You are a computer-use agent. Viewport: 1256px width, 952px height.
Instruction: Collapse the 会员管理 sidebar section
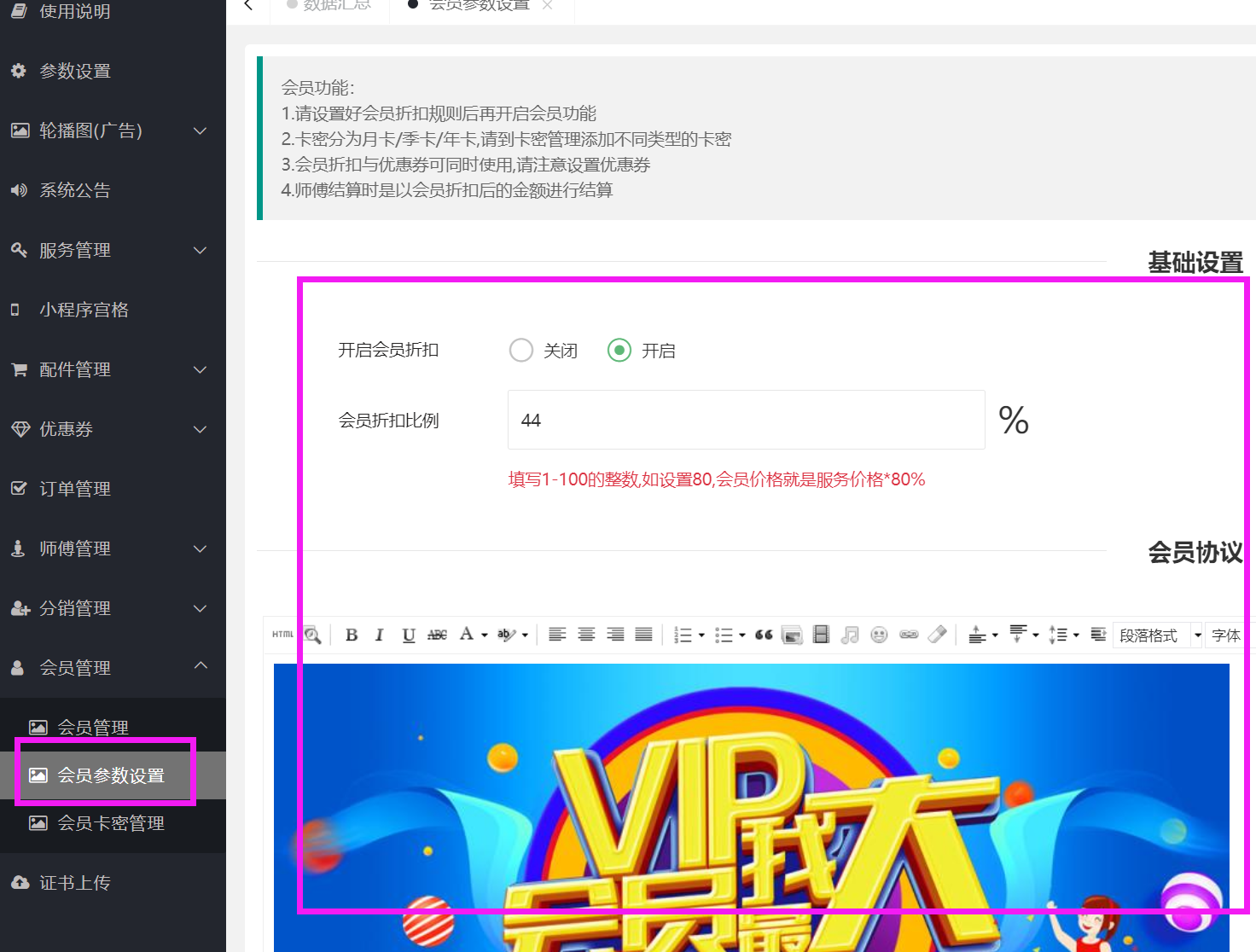113,668
